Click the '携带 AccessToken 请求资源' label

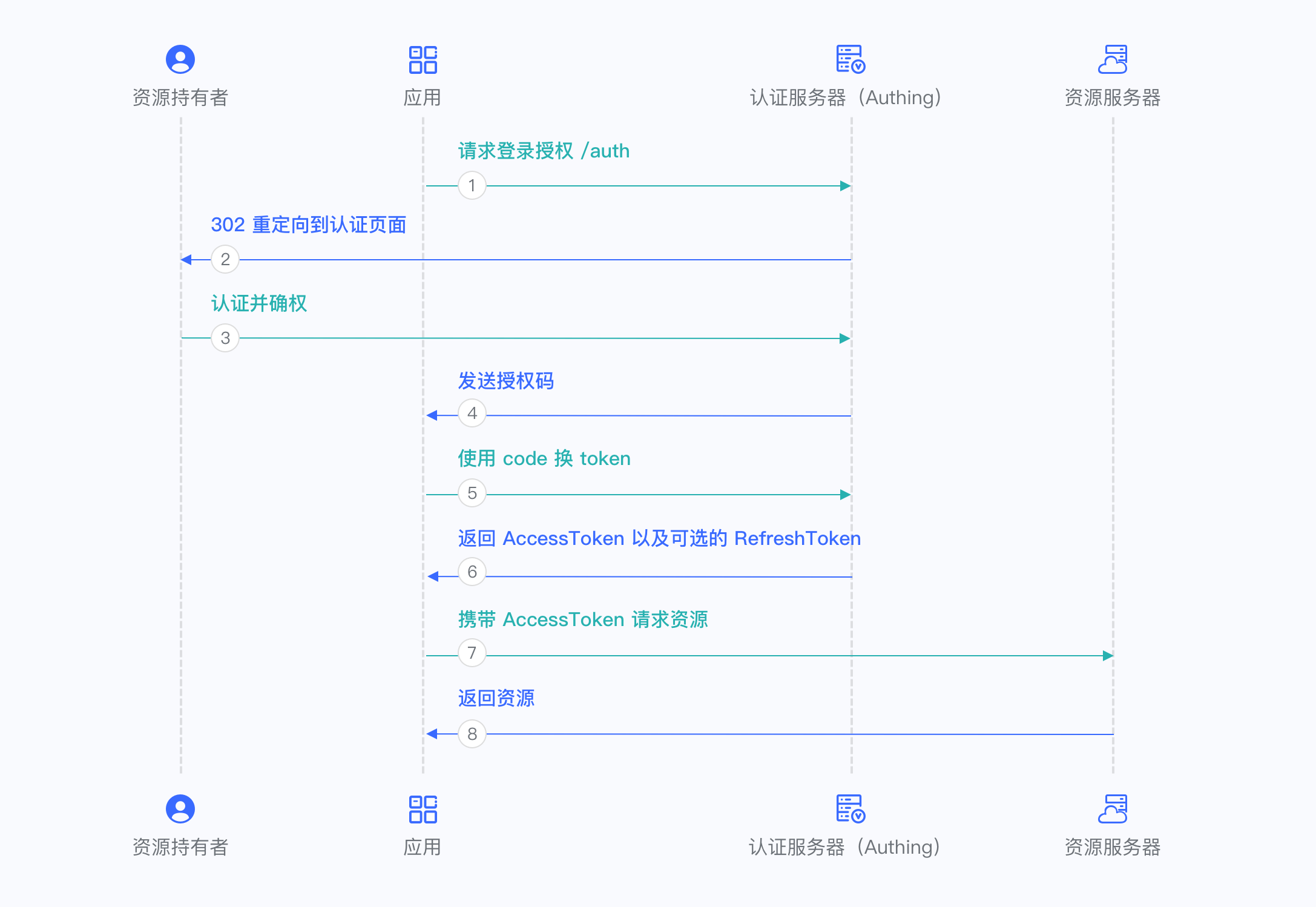tap(582, 619)
